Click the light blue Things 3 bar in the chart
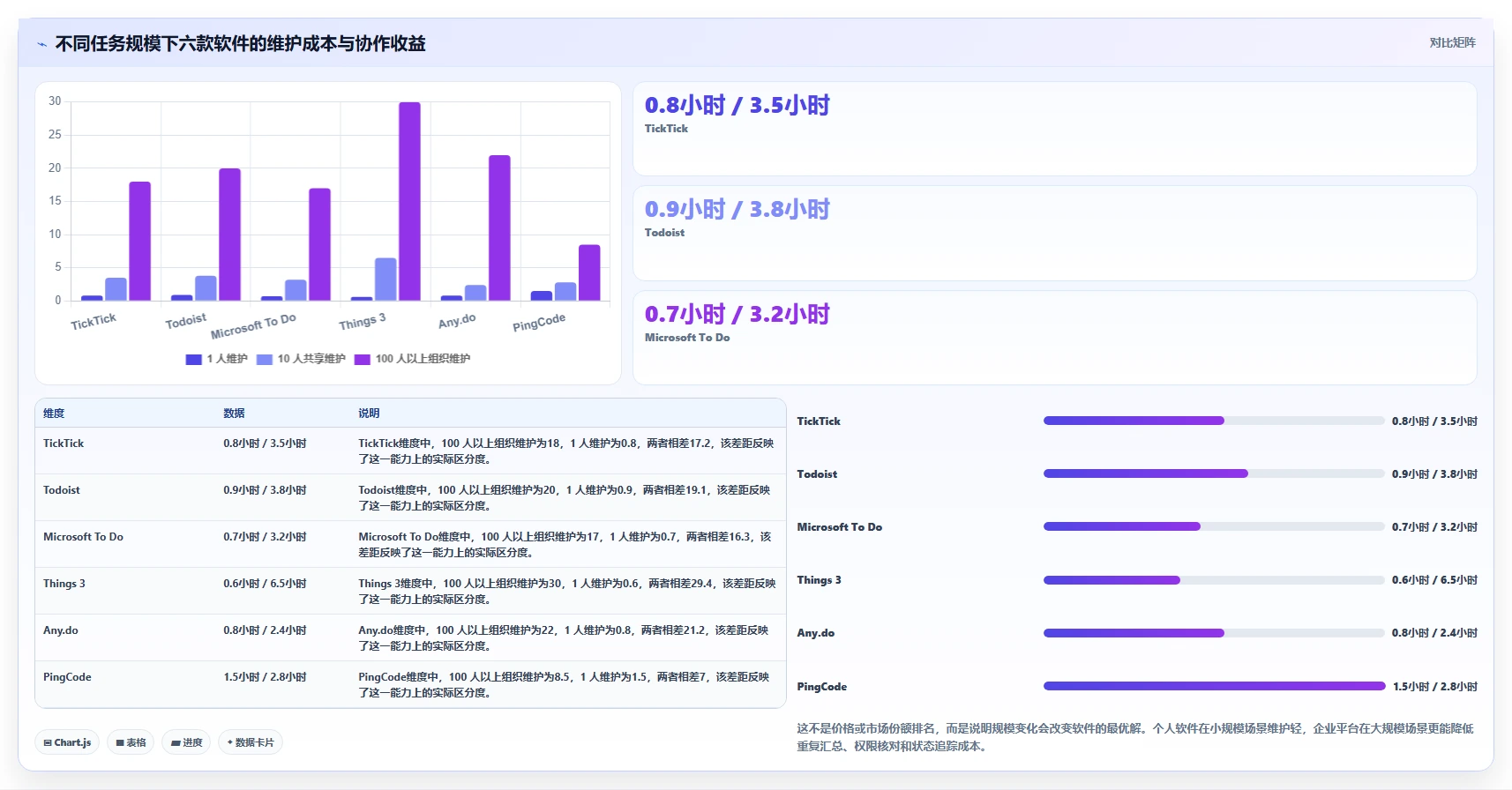 tap(385, 279)
